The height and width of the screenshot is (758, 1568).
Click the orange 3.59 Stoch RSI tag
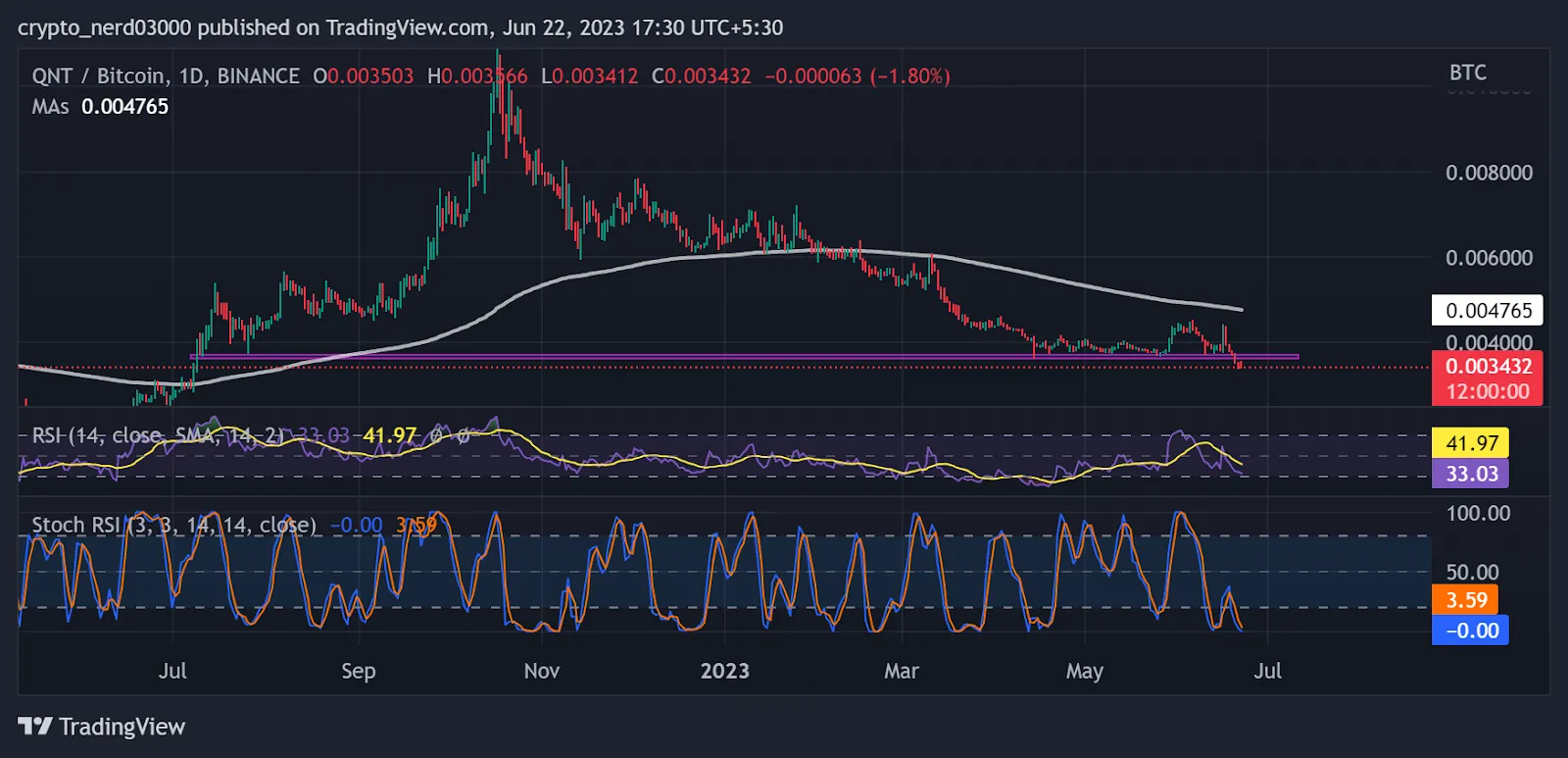point(1465,599)
